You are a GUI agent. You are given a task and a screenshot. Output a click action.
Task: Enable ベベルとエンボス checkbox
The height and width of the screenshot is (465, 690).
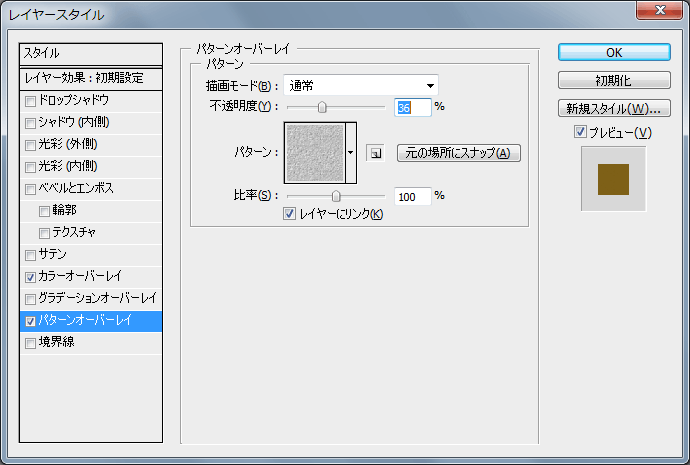coord(30,189)
